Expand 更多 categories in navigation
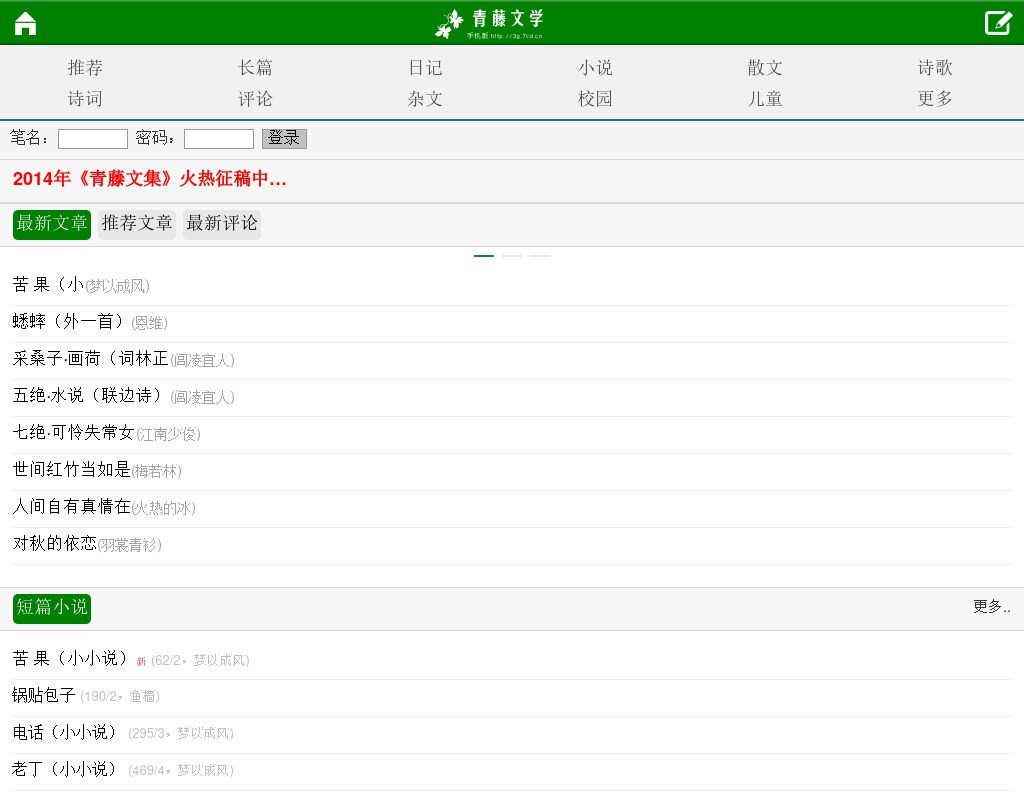This screenshot has height=800, width=1024. click(935, 99)
